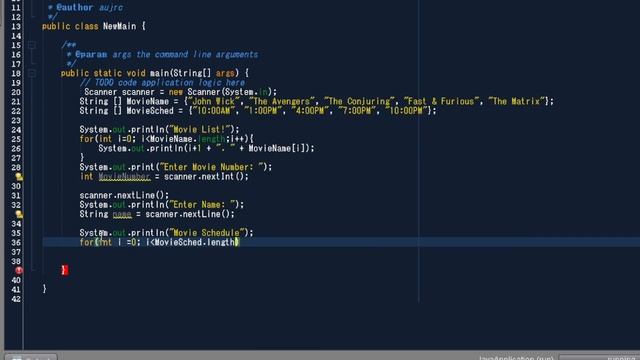Click the "4:00PM" schedule string

pyautogui.click(x=310, y=111)
